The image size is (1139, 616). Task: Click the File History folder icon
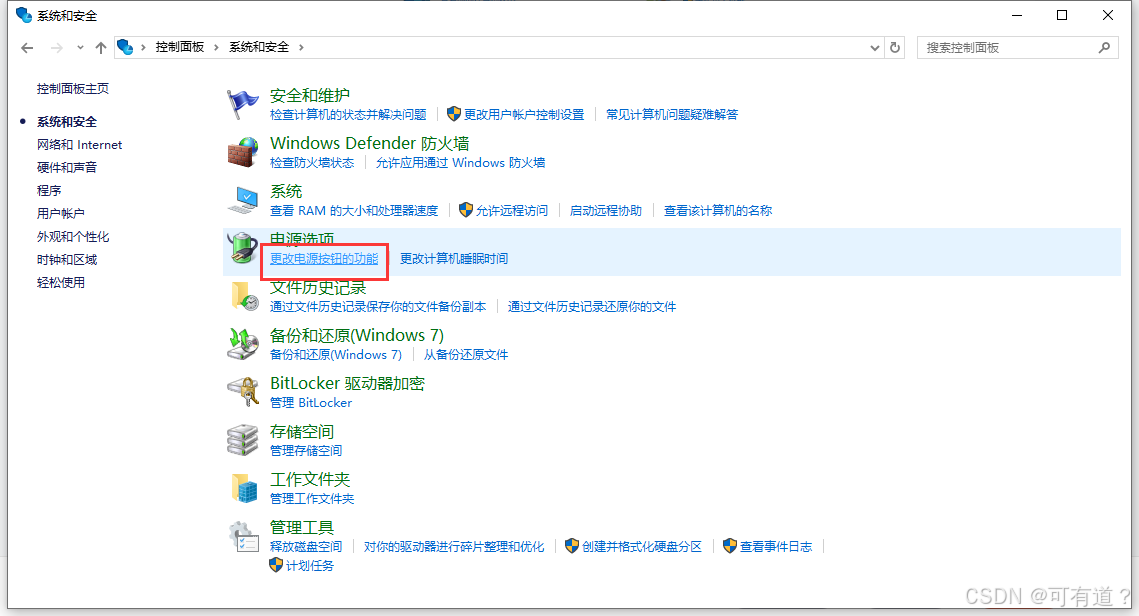point(244,296)
